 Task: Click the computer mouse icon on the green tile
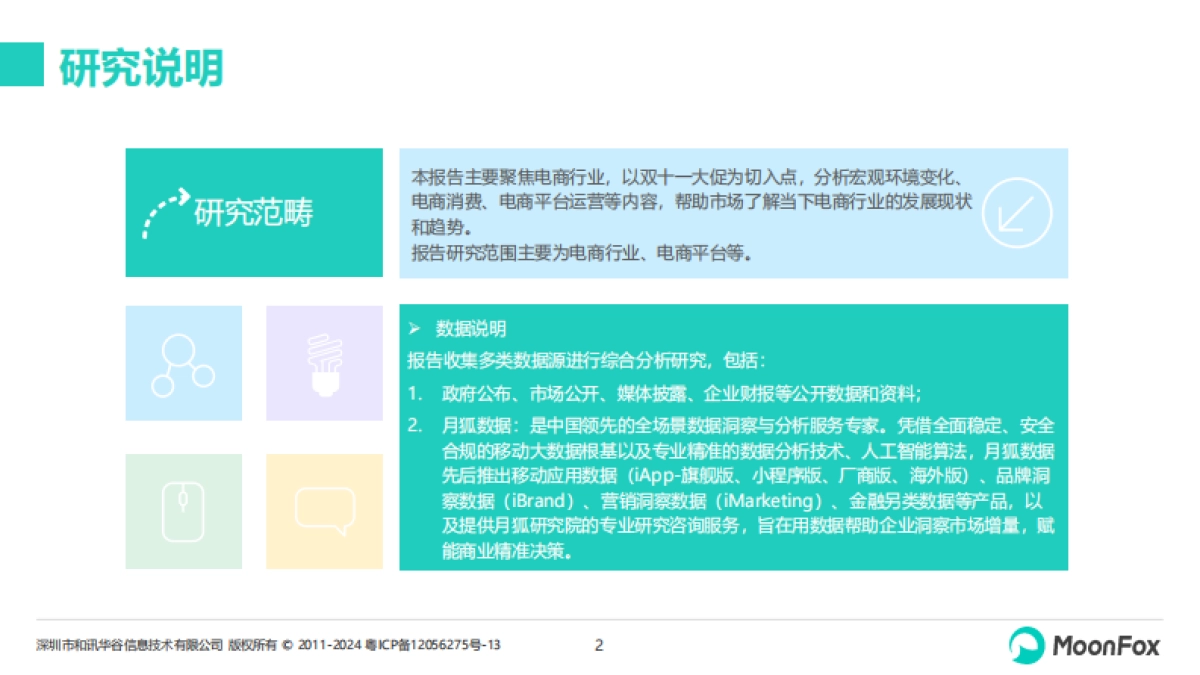[183, 509]
